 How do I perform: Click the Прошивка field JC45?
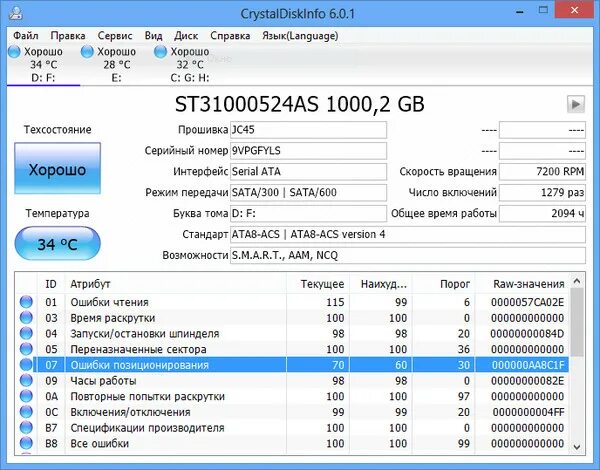click(308, 130)
